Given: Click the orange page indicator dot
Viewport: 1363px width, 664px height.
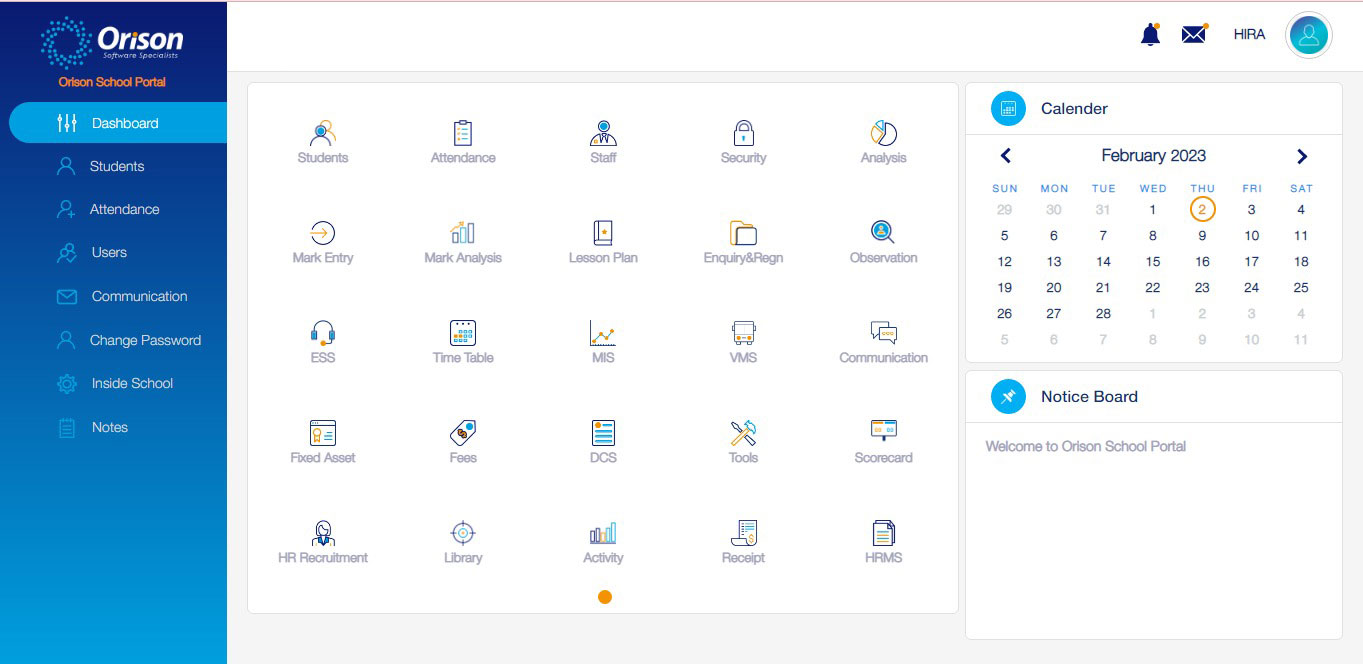Looking at the screenshot, I should pos(604,597).
